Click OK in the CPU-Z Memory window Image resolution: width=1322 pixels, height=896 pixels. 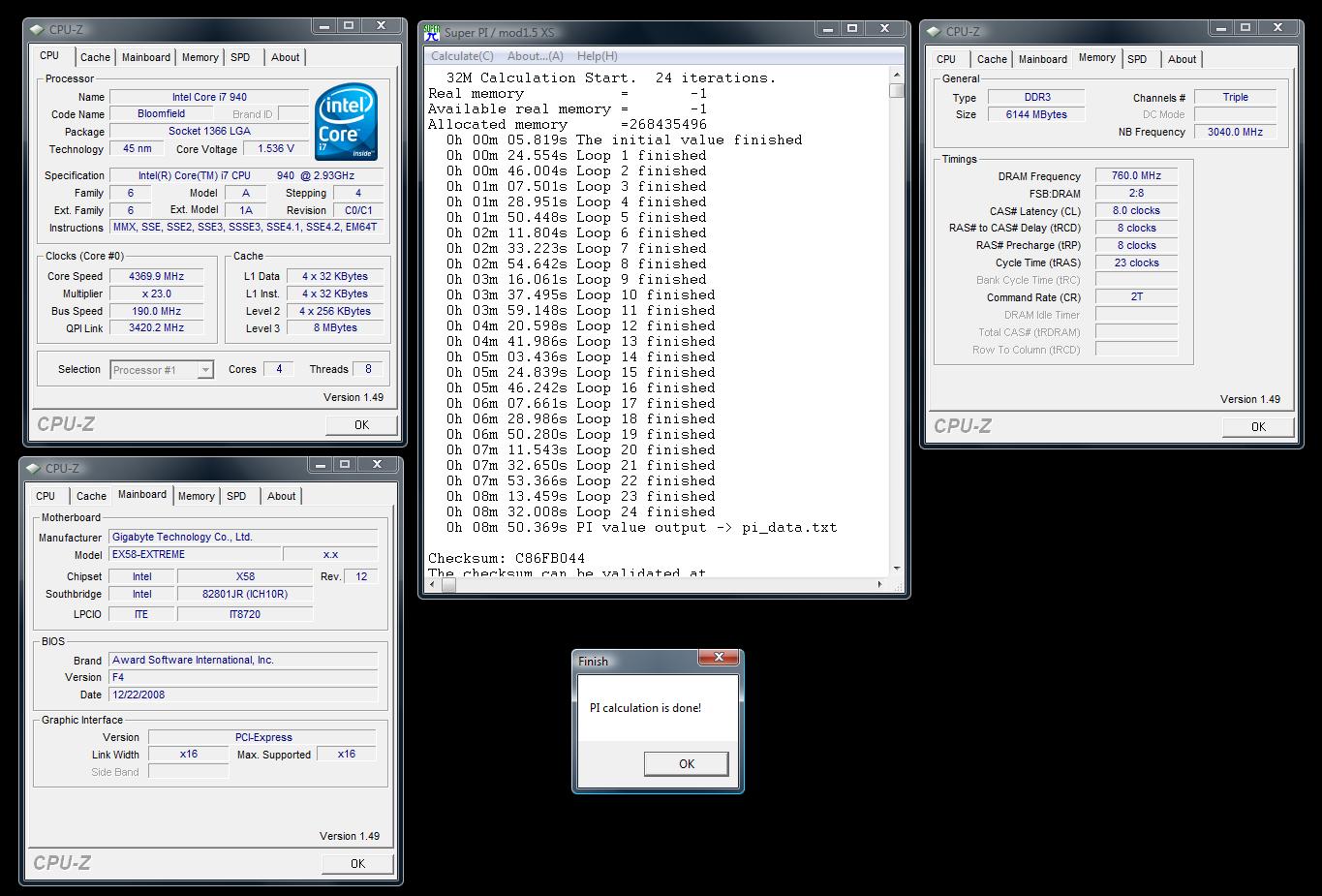[1258, 426]
